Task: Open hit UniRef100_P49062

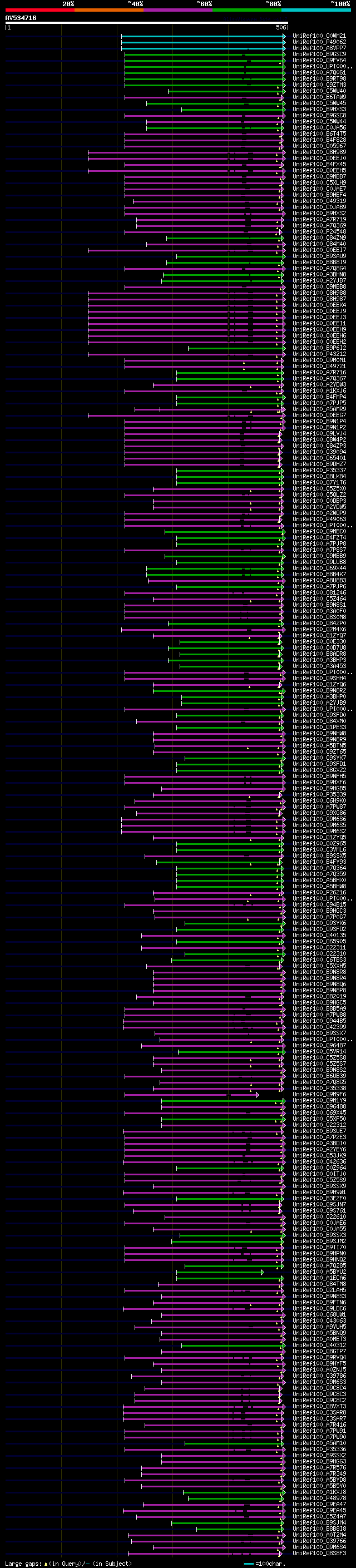Action: click(319, 42)
